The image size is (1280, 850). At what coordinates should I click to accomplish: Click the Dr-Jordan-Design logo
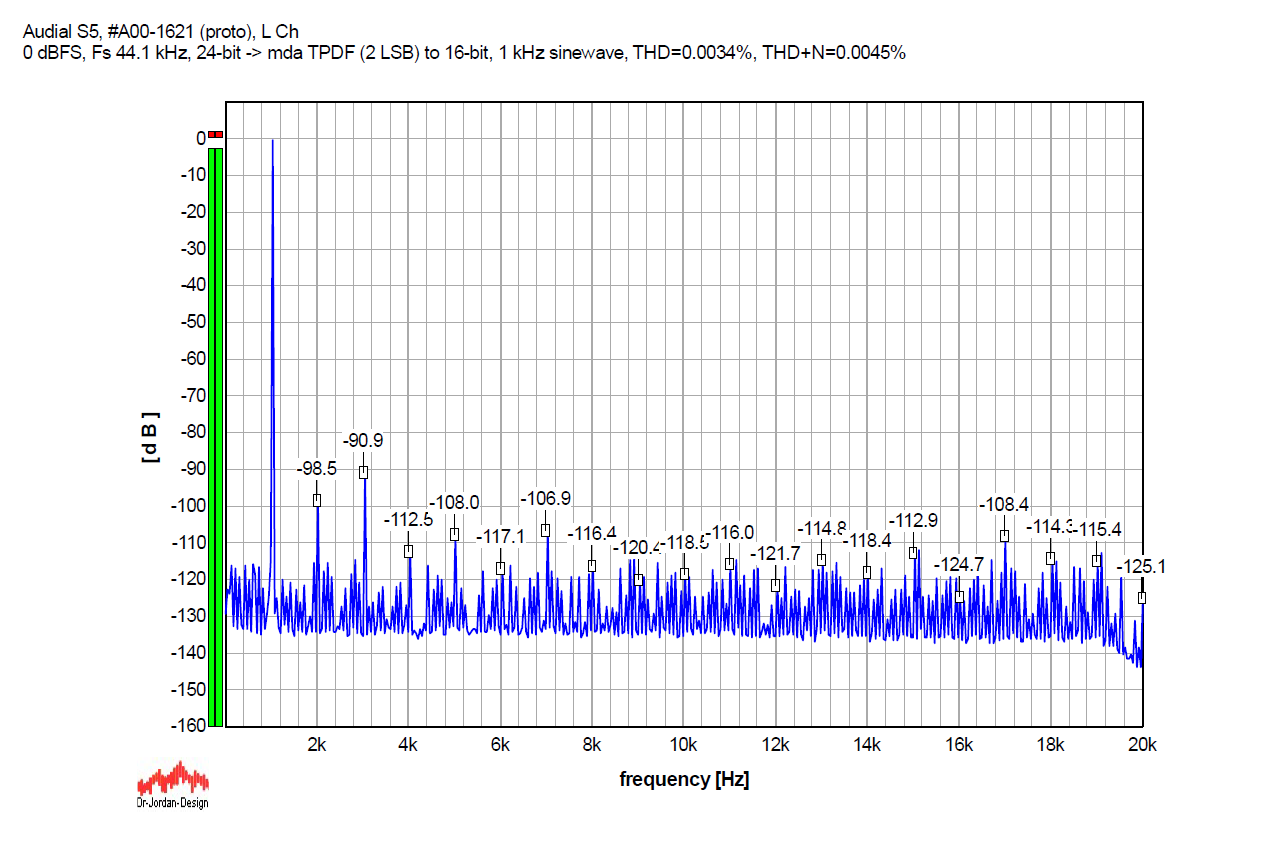click(172, 784)
